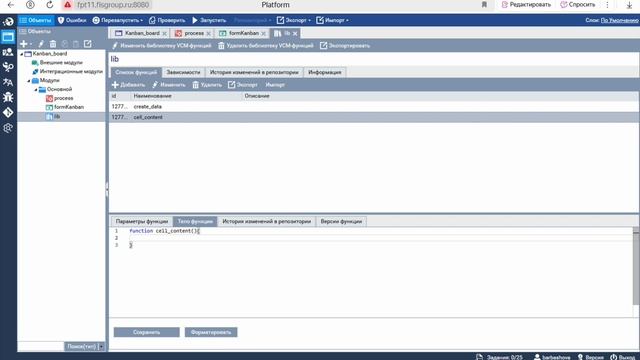Click Добавить to add a function

click(128, 85)
